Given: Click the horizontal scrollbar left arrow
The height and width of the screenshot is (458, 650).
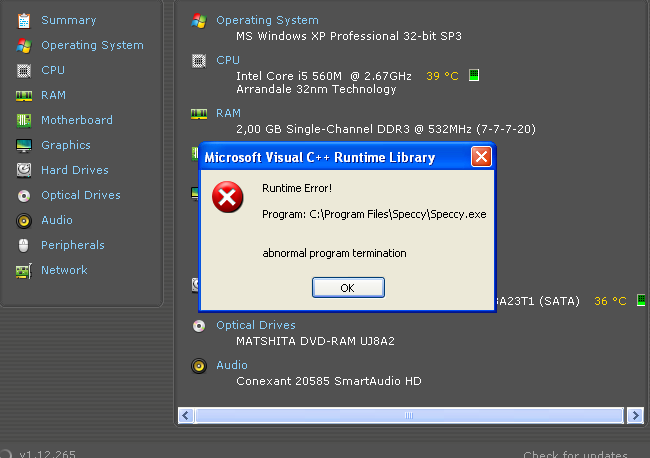Looking at the screenshot, I should tap(186, 415).
